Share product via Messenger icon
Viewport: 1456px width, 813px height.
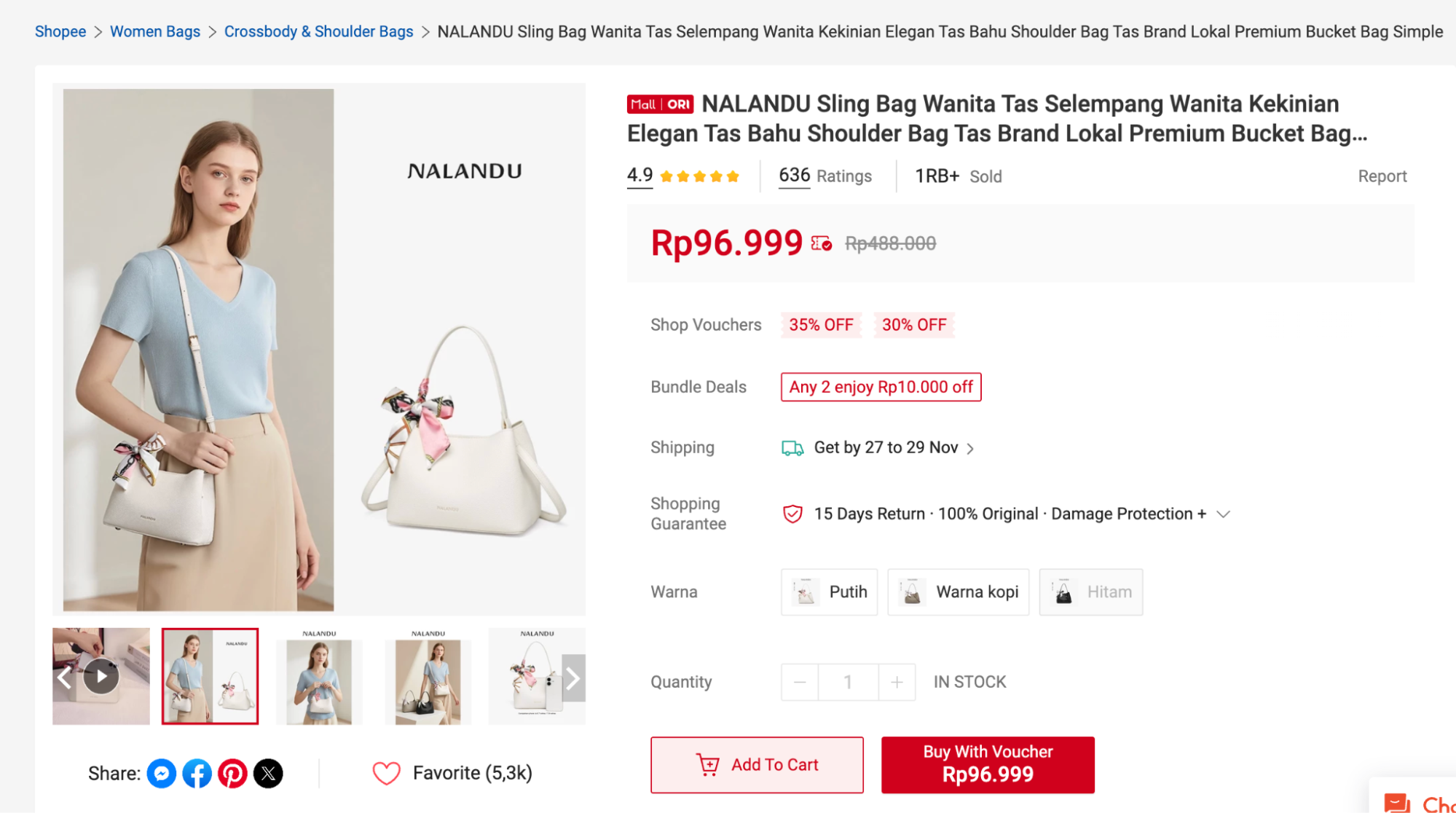[162, 773]
